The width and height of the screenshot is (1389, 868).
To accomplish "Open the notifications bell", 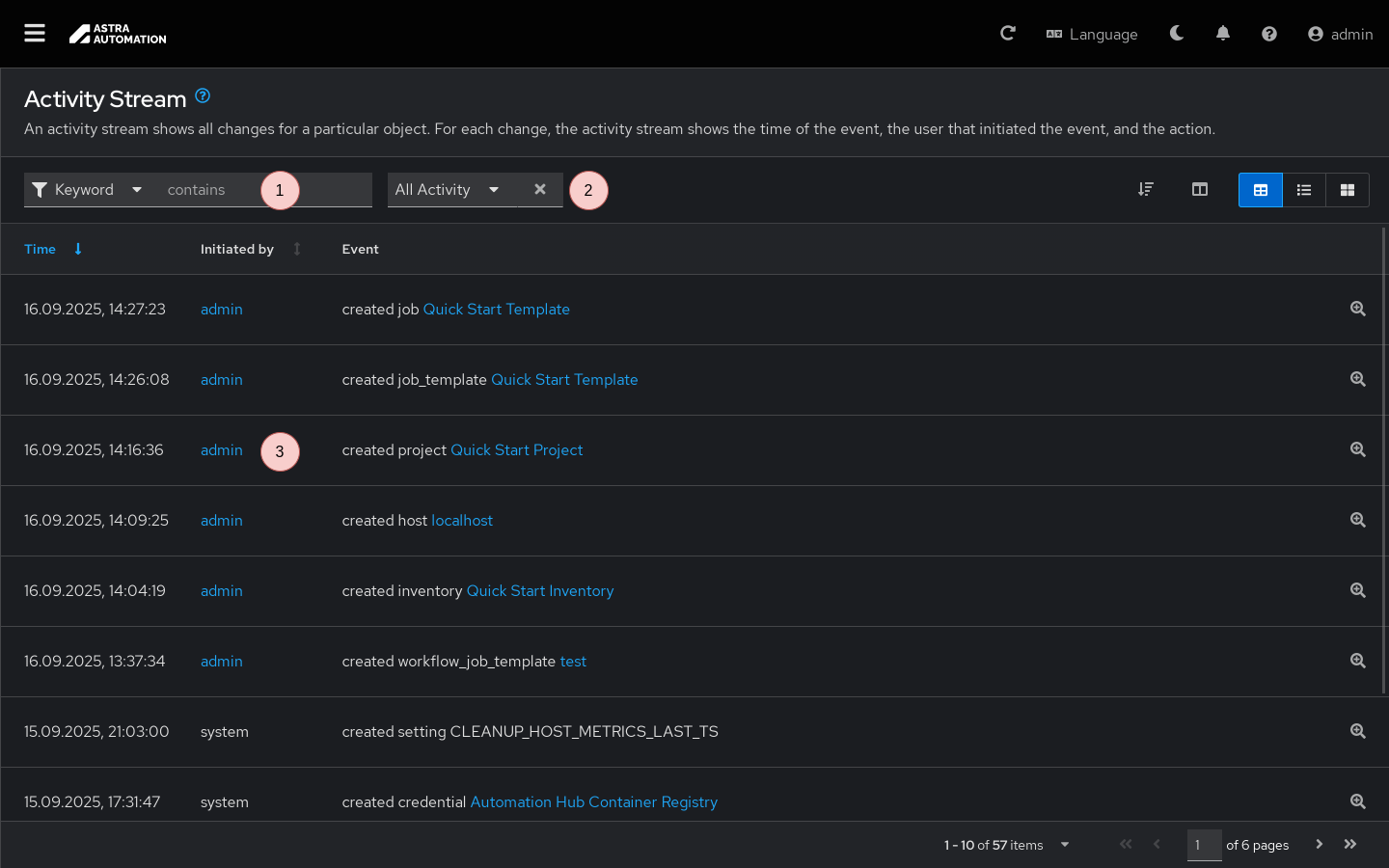I will click(1223, 34).
